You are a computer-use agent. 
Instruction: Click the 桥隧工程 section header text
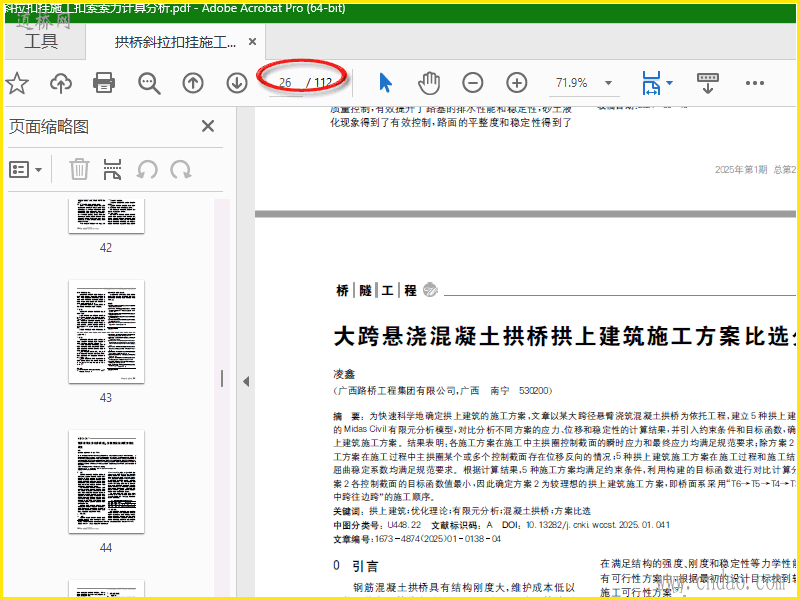pos(377,290)
